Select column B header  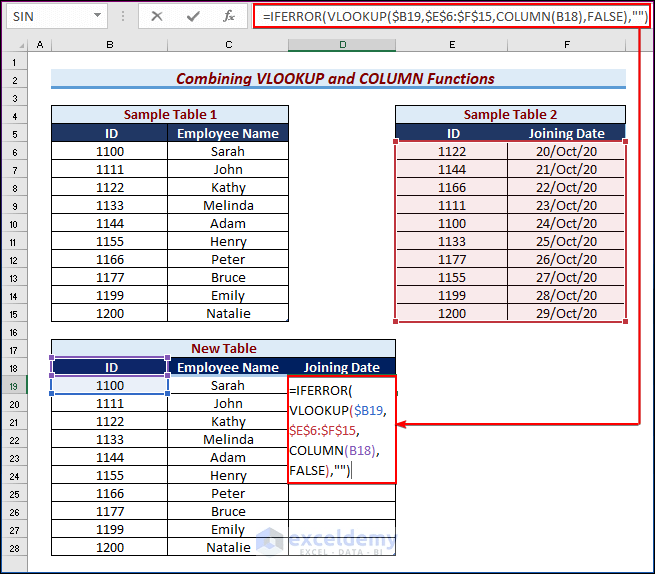pos(109,45)
